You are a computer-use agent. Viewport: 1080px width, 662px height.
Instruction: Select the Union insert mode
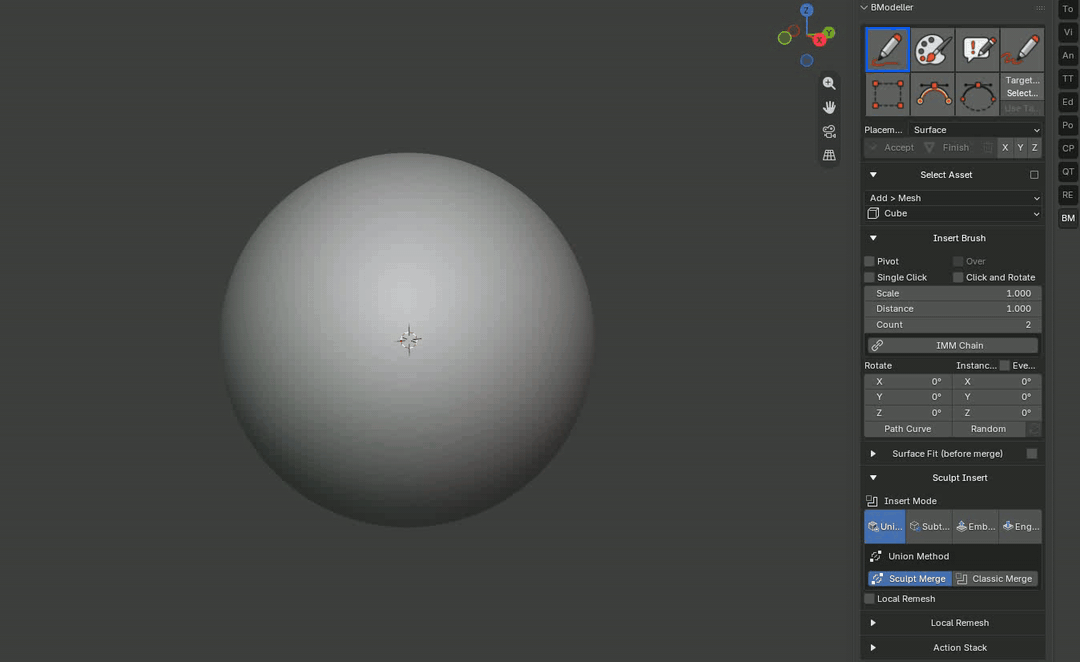click(885, 526)
